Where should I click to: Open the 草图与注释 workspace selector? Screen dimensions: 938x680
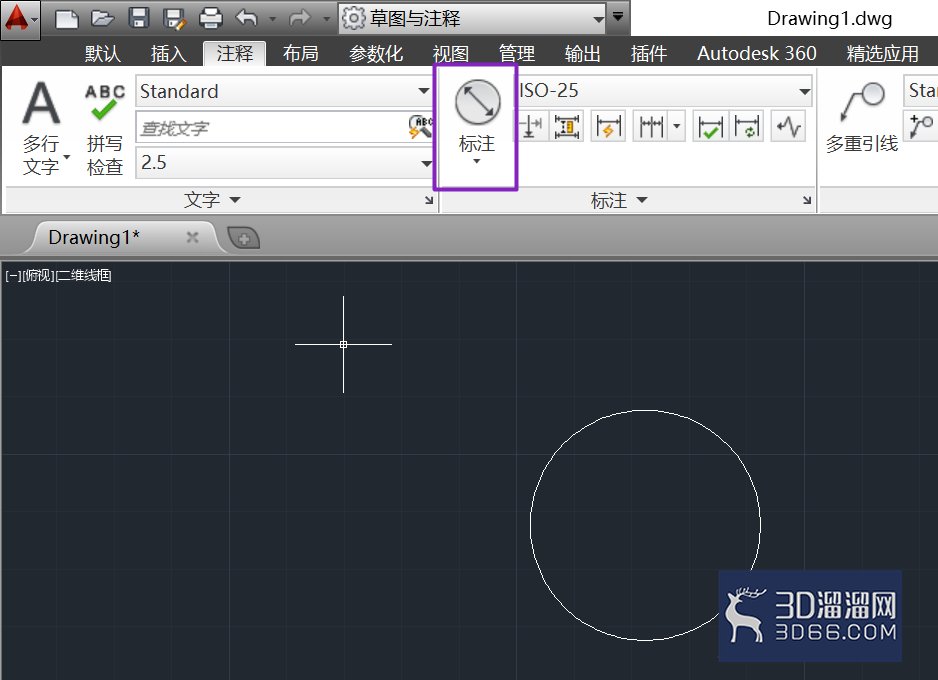[x=473, y=18]
